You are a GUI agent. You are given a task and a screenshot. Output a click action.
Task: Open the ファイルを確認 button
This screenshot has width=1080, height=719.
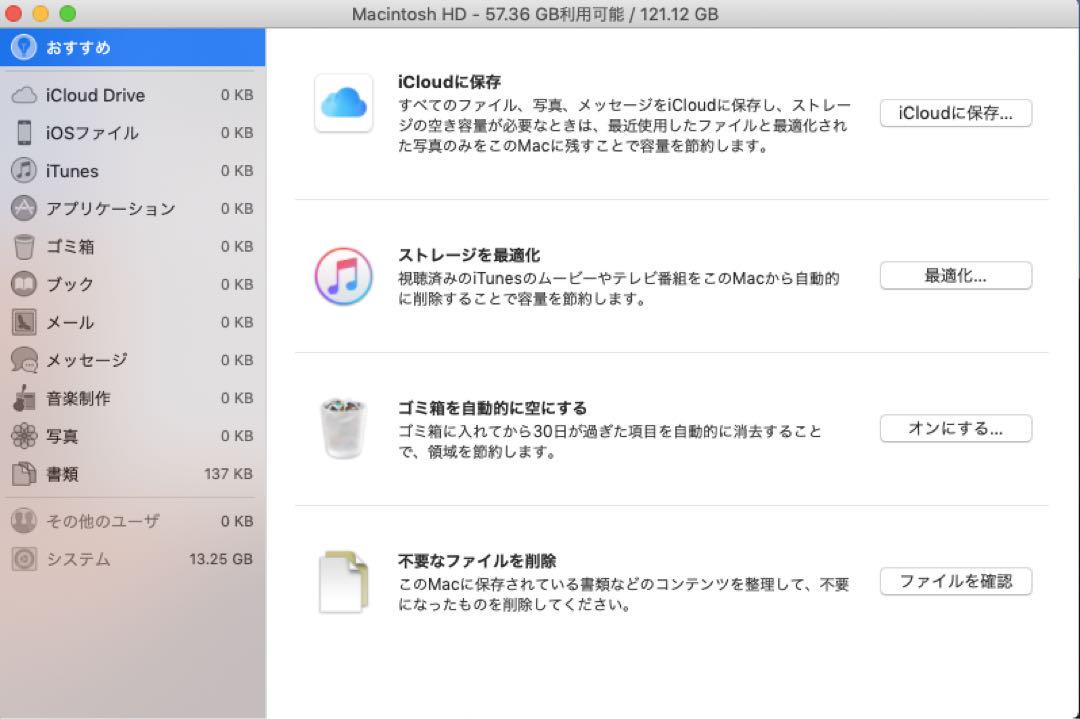pyautogui.click(x=955, y=581)
